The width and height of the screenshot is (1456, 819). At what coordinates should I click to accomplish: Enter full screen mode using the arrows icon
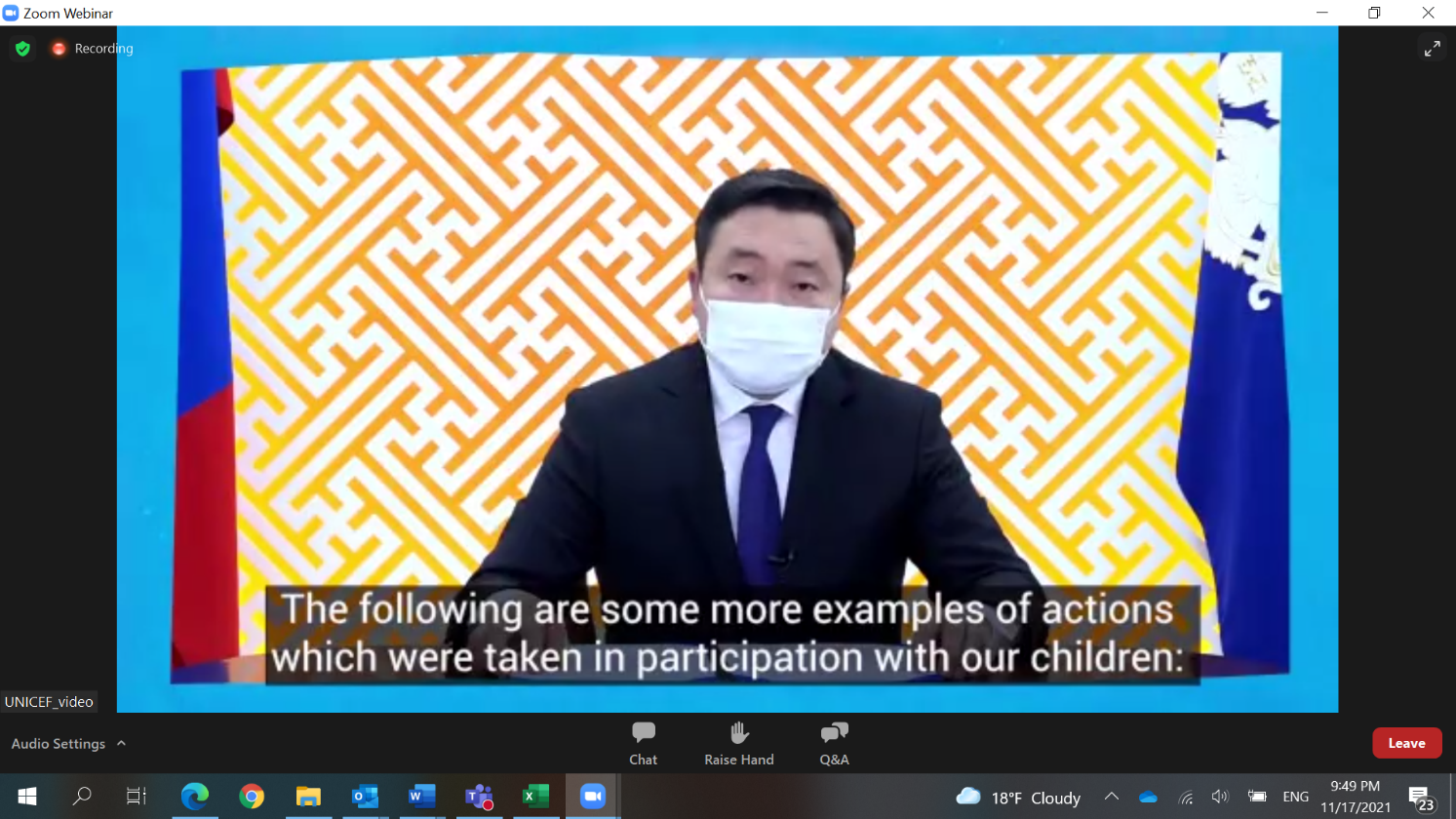[1432, 49]
